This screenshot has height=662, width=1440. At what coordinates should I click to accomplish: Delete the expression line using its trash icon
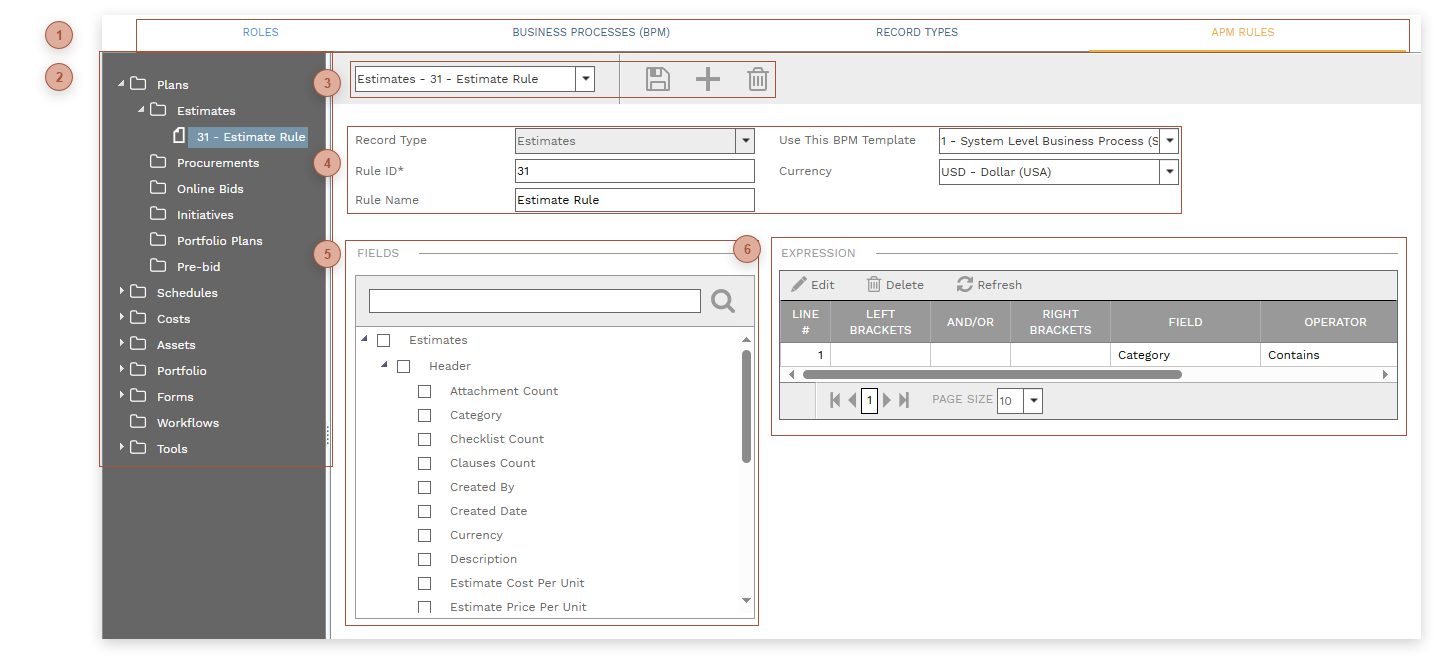(x=894, y=284)
